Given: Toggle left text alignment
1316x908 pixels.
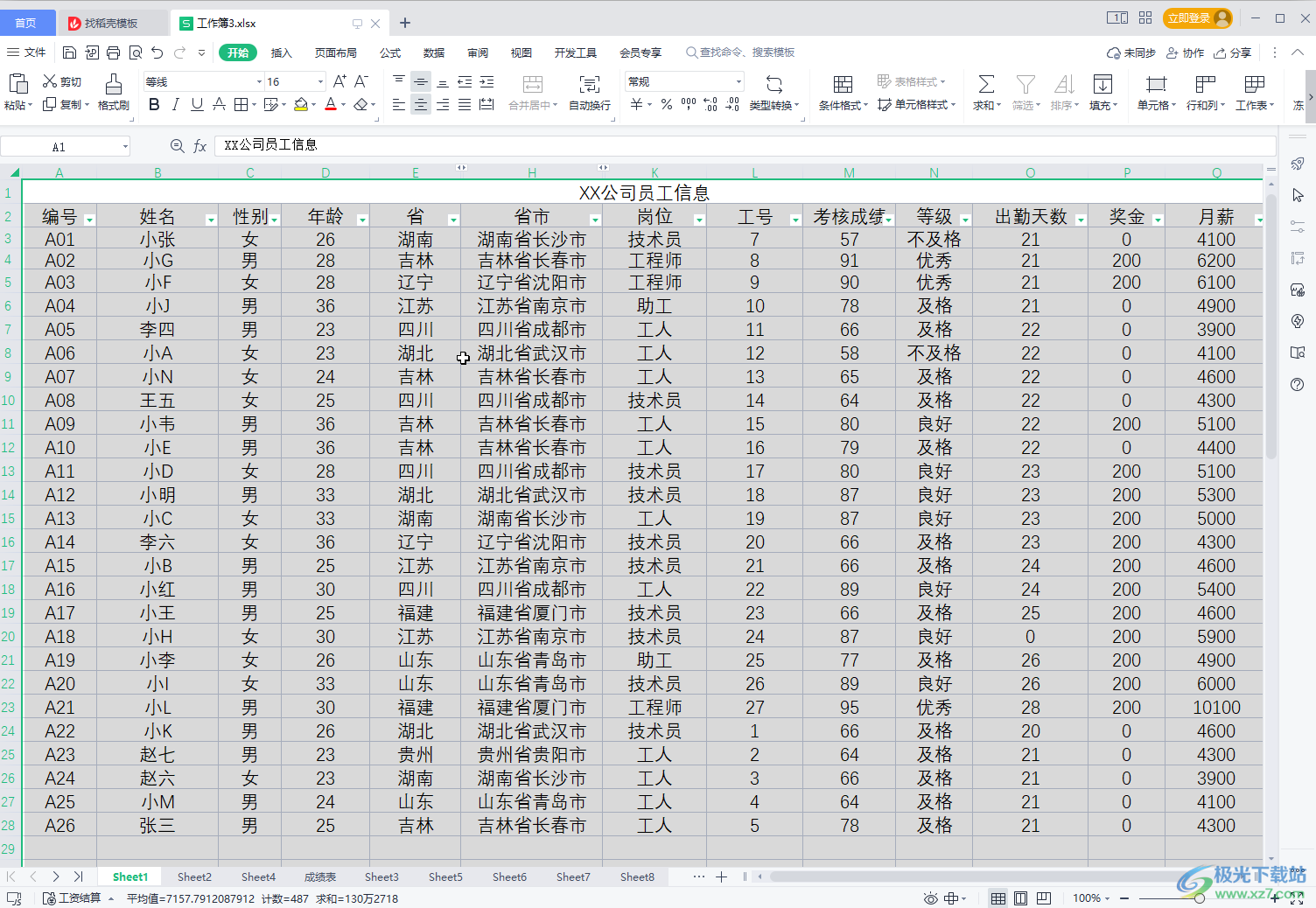Looking at the screenshot, I should coord(399,105).
